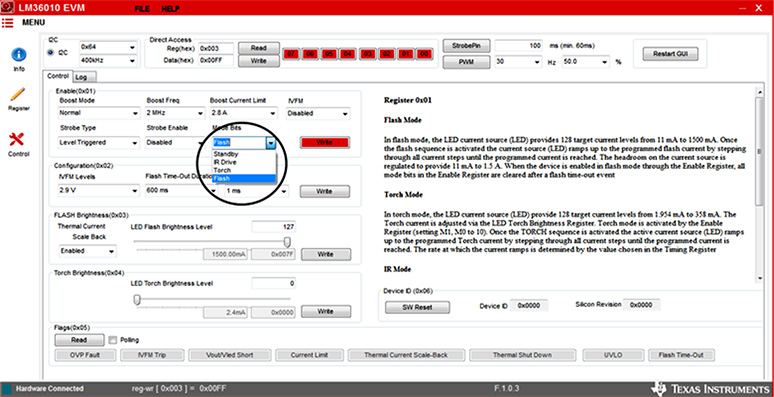Open the Register pencil icon
This screenshot has height=397, width=774.
coord(18,94)
